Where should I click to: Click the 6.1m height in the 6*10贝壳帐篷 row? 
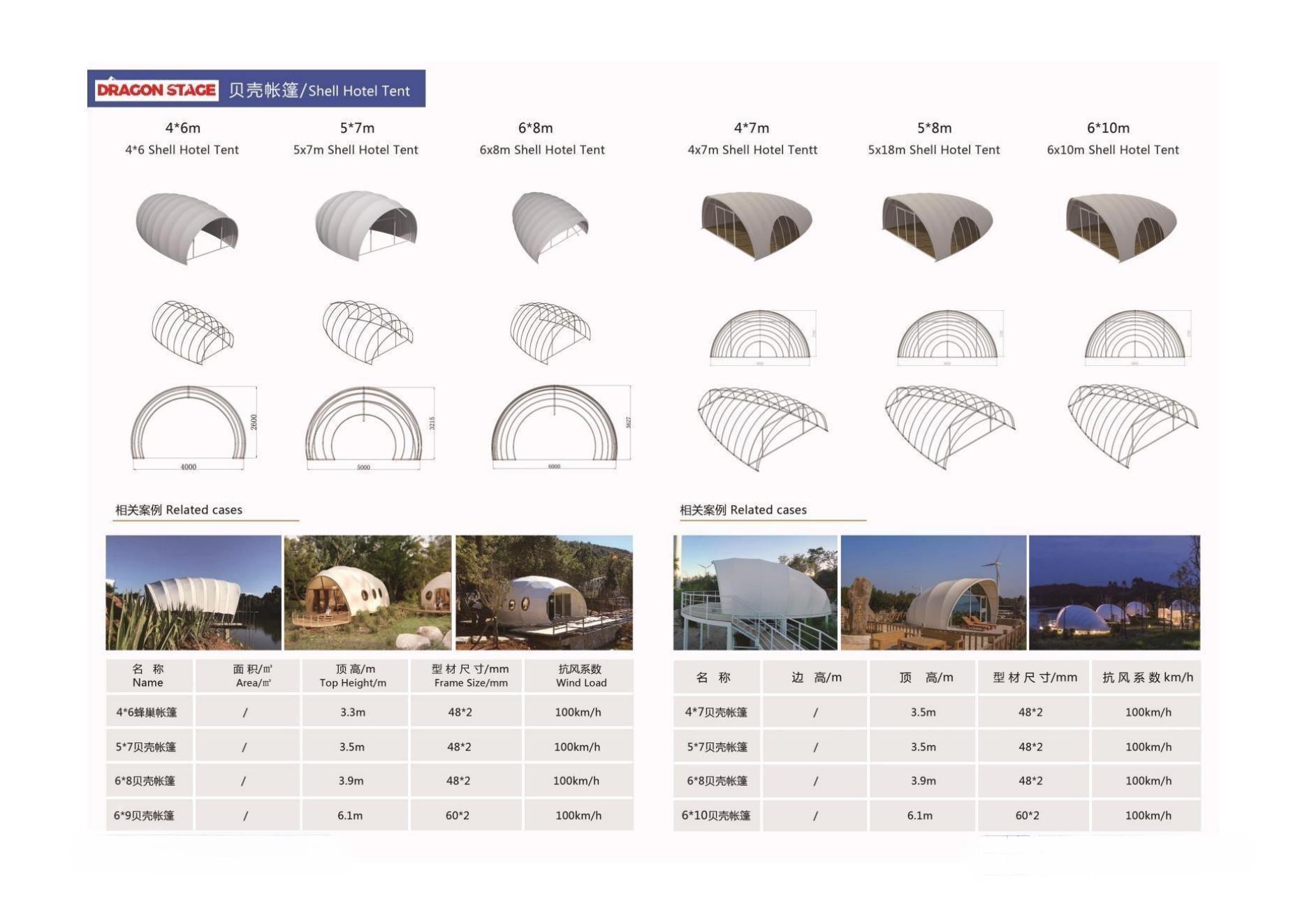point(920,815)
